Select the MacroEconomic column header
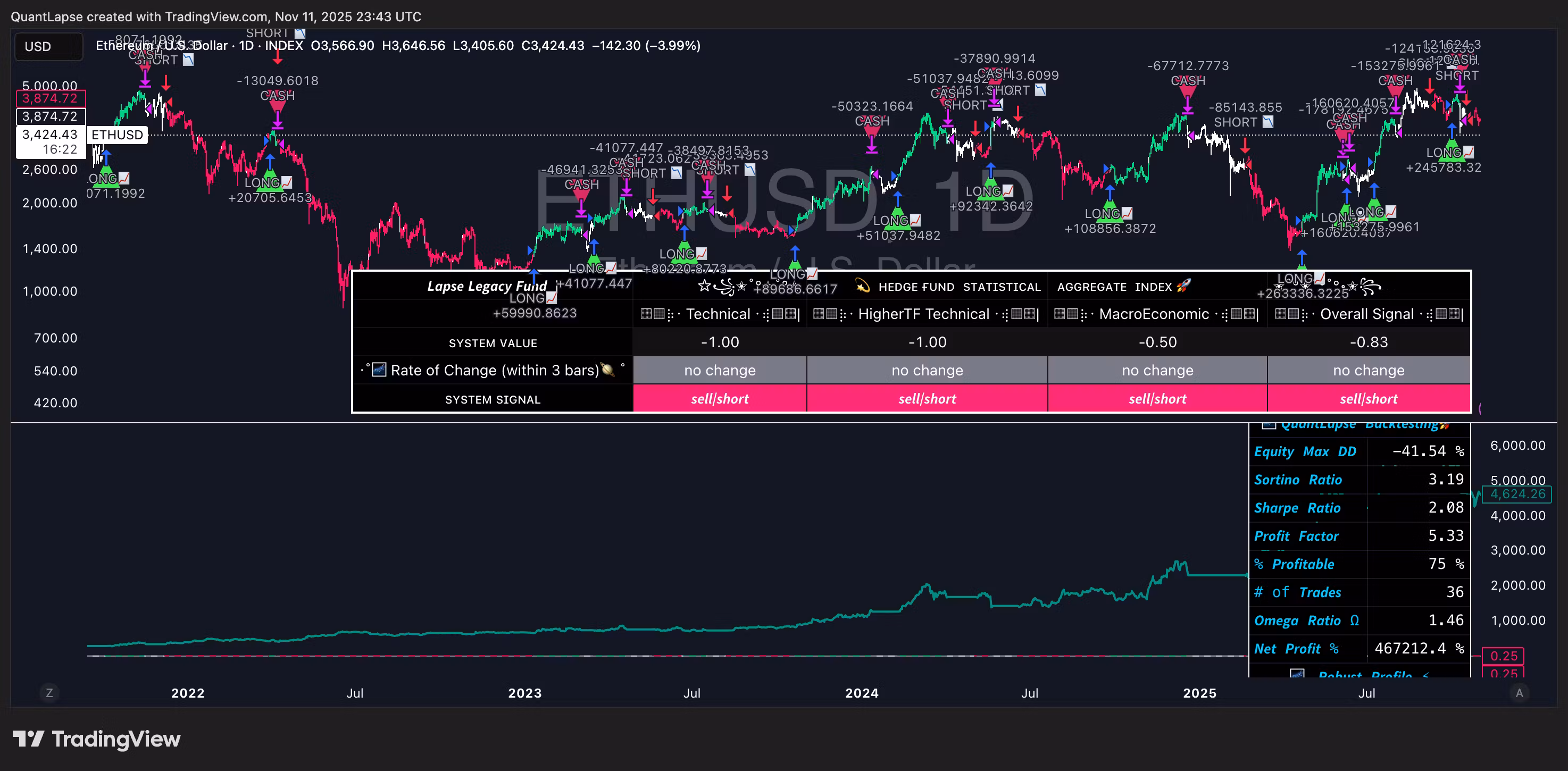Screen dimensions: 1568x771 1156,314
